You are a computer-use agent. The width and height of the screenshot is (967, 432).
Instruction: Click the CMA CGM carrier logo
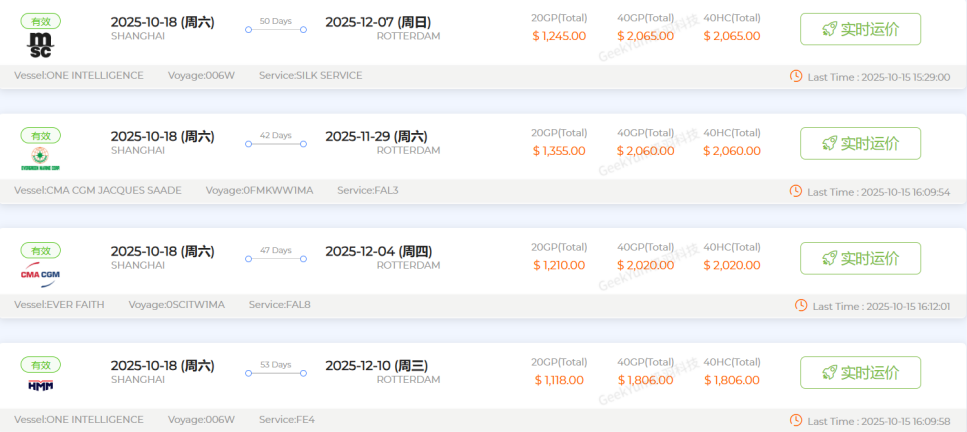40,274
